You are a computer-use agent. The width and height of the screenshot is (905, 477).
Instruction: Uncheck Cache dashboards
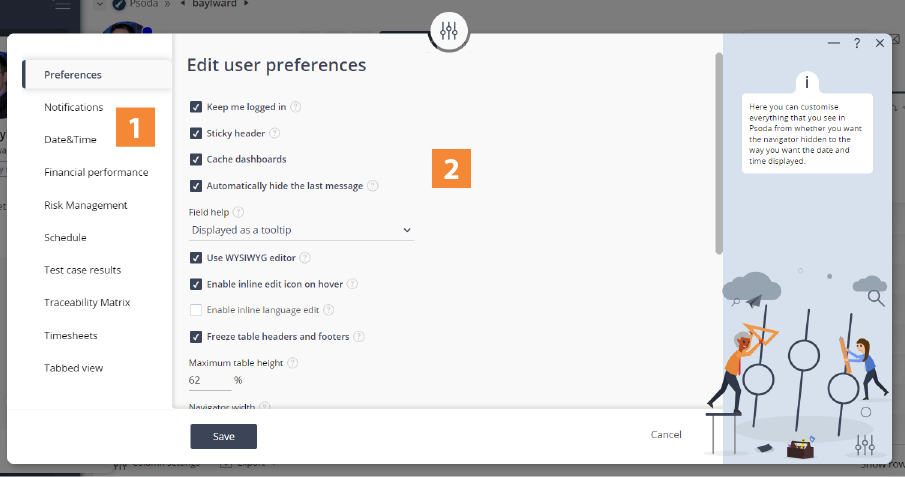point(196,159)
